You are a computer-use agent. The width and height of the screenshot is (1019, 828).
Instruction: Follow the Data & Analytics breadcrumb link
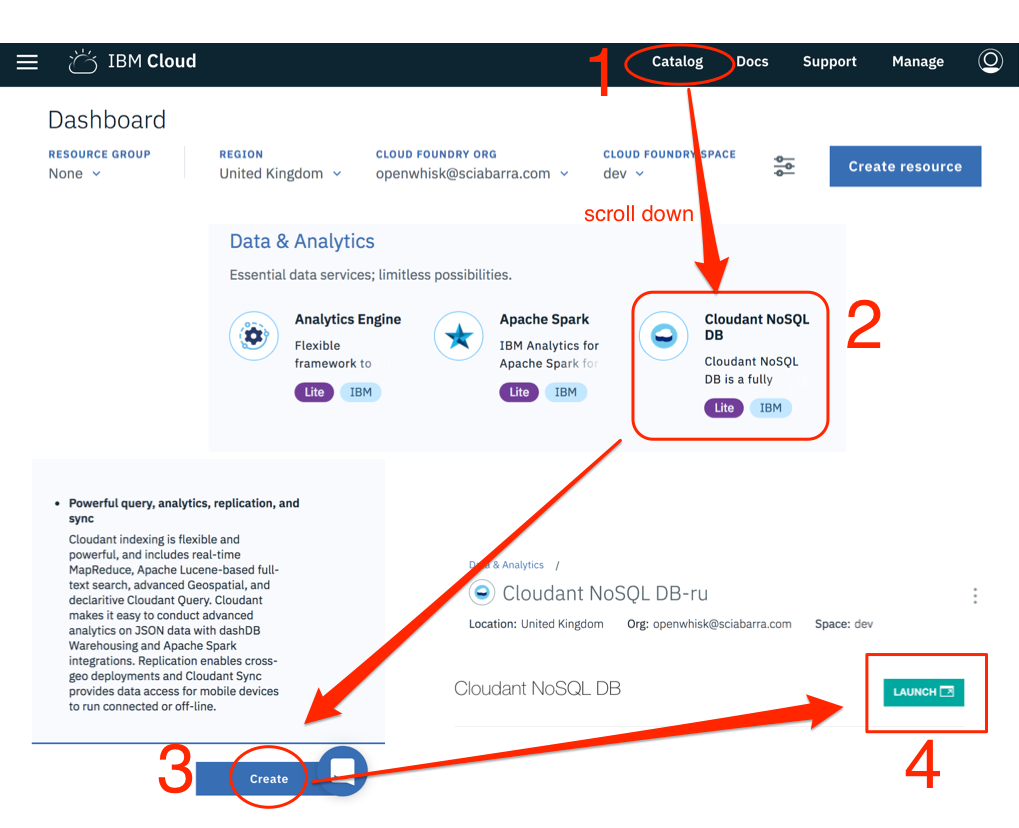click(506, 565)
